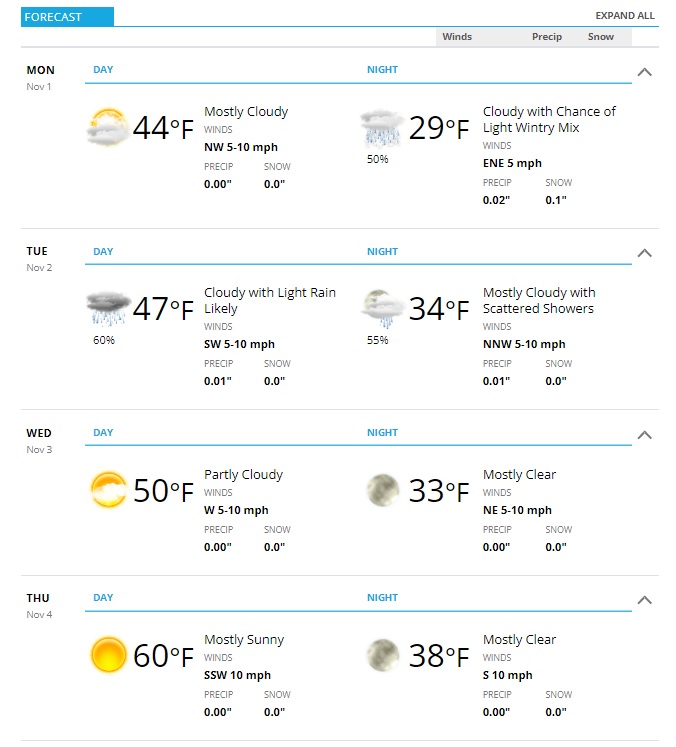Click the Tuesday day light rain cloud icon
676x747 pixels.
(108, 309)
